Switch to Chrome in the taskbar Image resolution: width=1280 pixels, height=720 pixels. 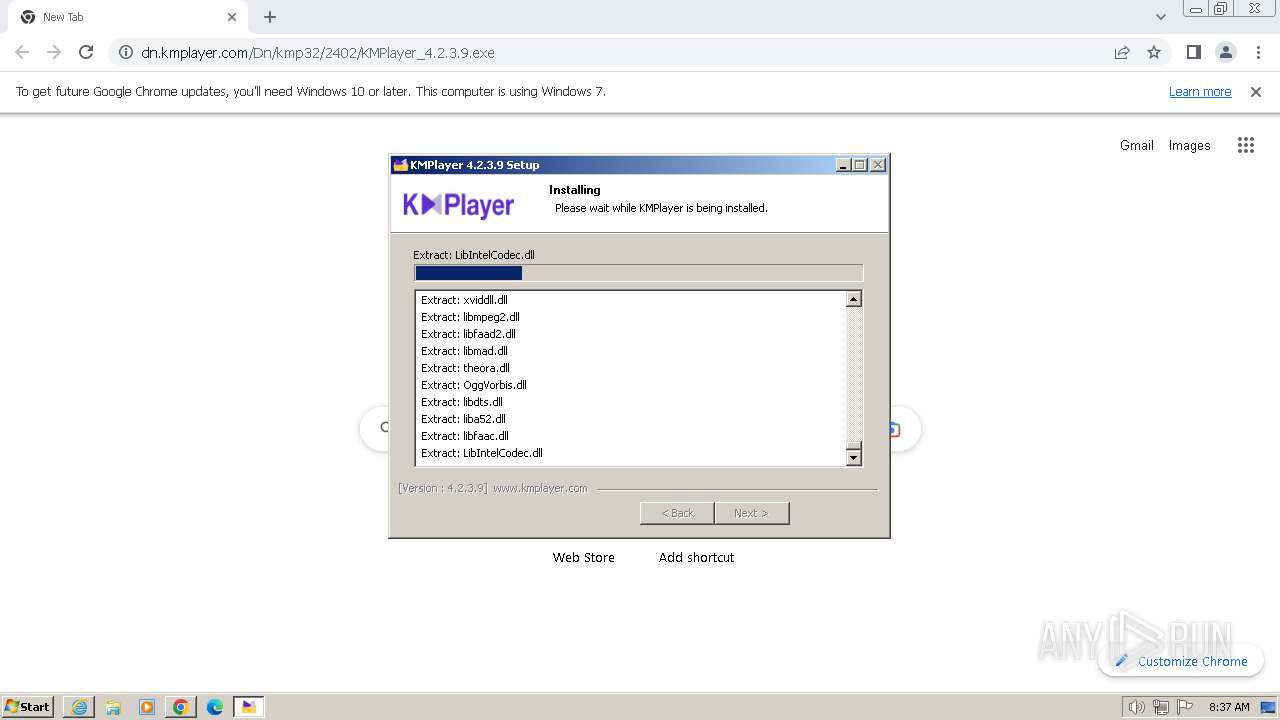pyautogui.click(x=181, y=707)
